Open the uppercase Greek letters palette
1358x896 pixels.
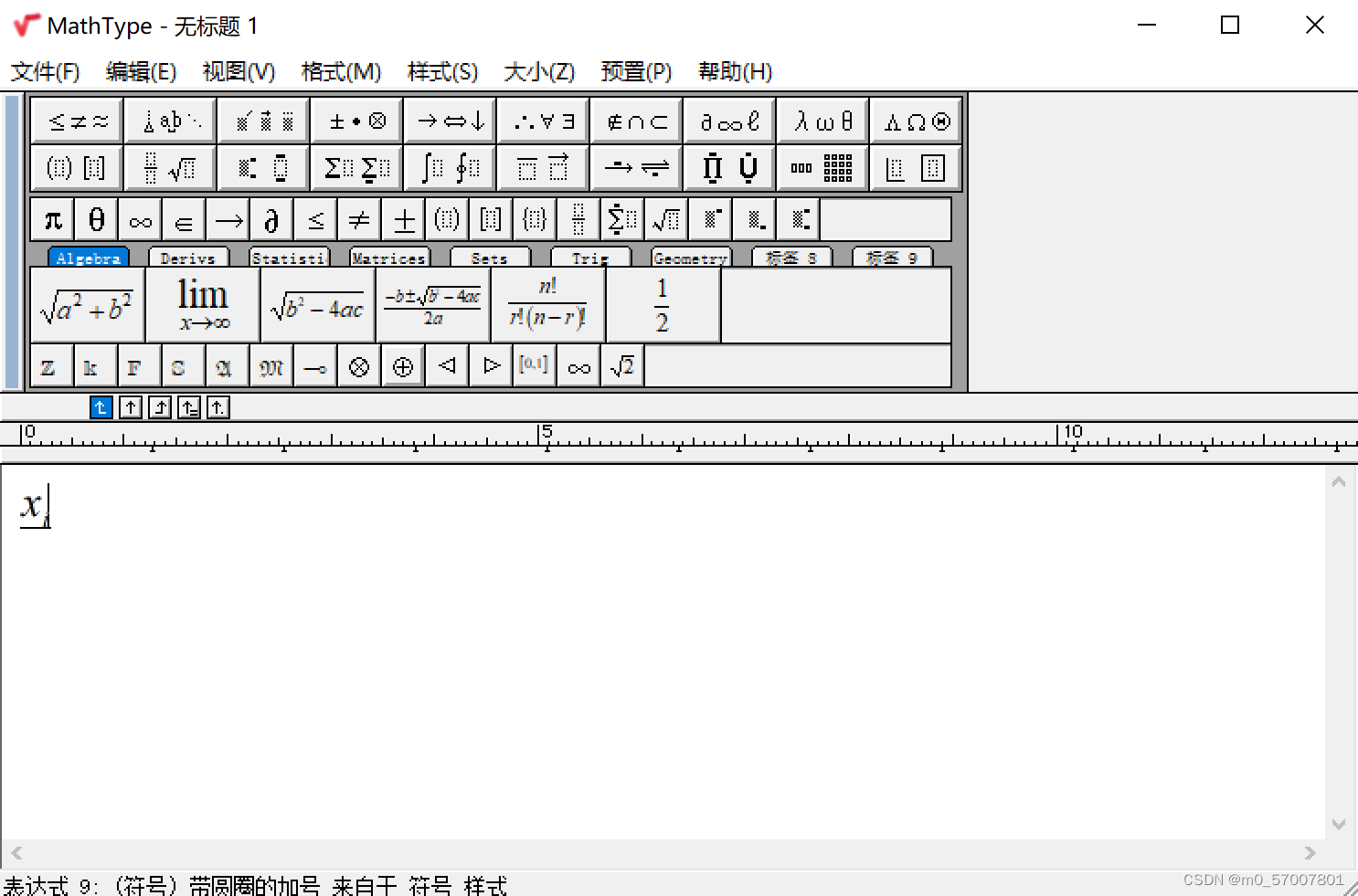[x=917, y=121]
